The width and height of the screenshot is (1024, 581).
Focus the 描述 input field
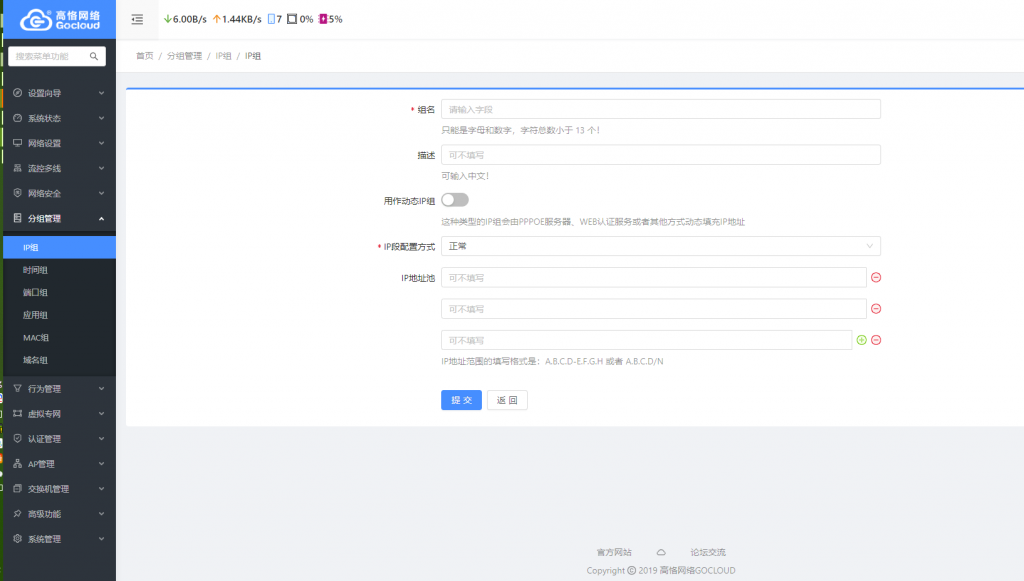(661, 155)
